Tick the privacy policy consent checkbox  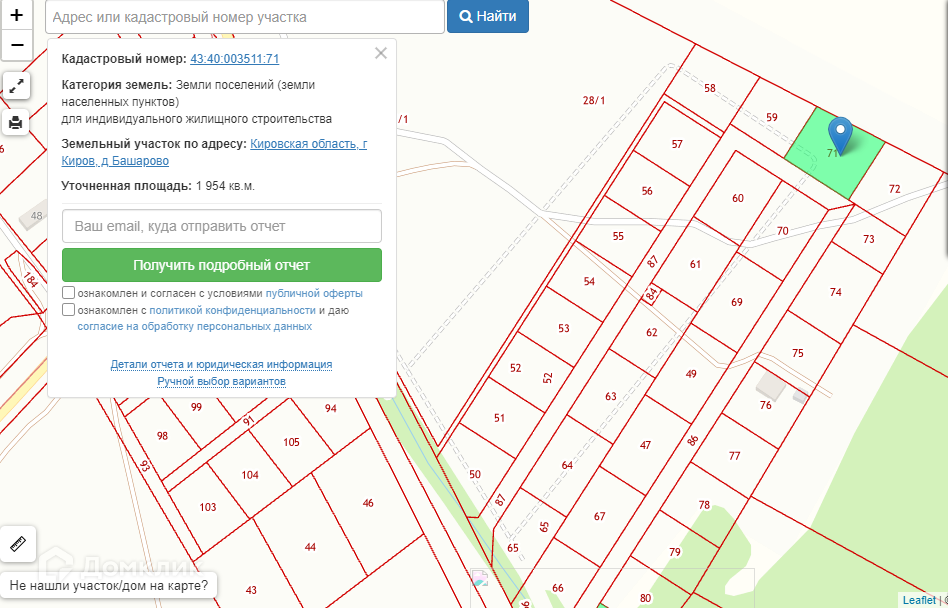(x=68, y=310)
